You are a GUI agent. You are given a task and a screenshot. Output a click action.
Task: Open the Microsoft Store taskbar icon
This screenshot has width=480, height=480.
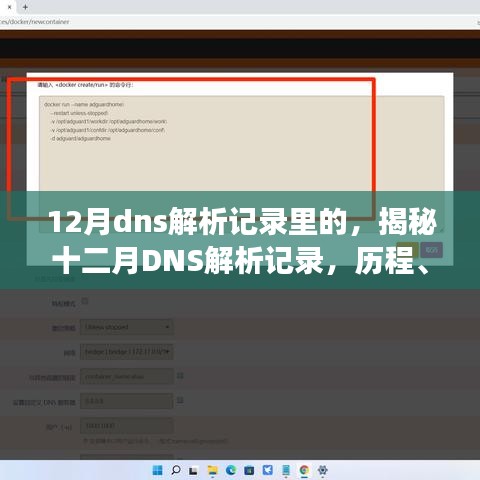[249, 470]
